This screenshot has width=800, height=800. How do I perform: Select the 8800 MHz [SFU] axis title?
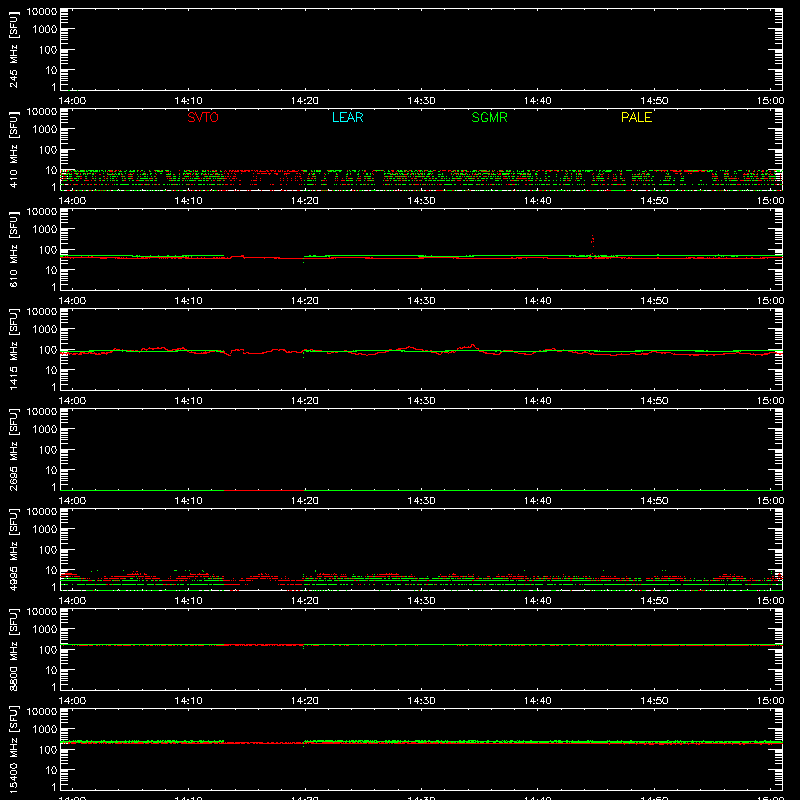click(x=14, y=649)
